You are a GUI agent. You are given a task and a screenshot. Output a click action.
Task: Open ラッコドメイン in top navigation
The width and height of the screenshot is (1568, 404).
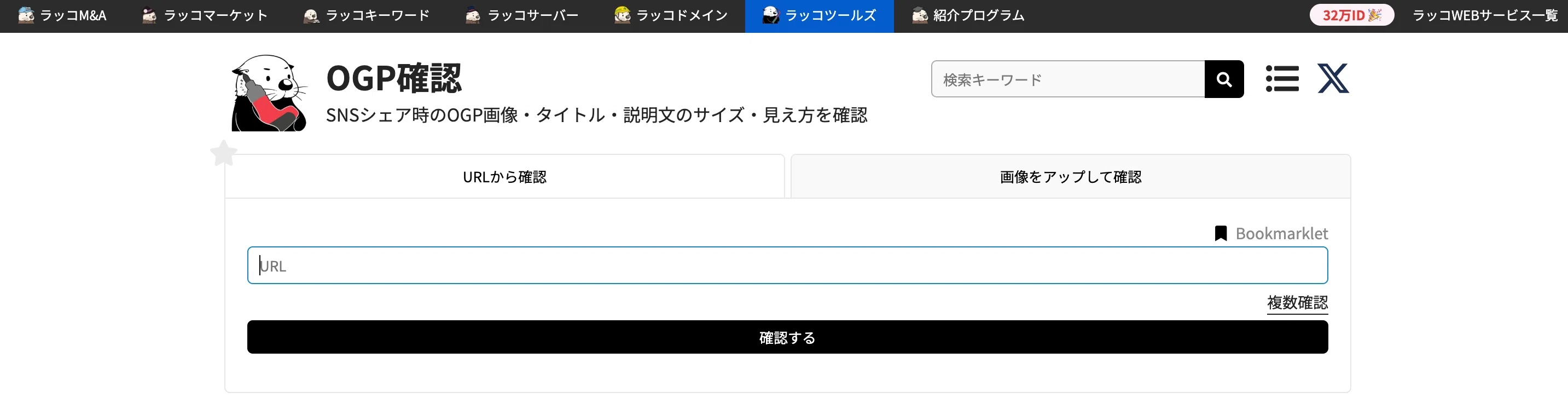[671, 16]
